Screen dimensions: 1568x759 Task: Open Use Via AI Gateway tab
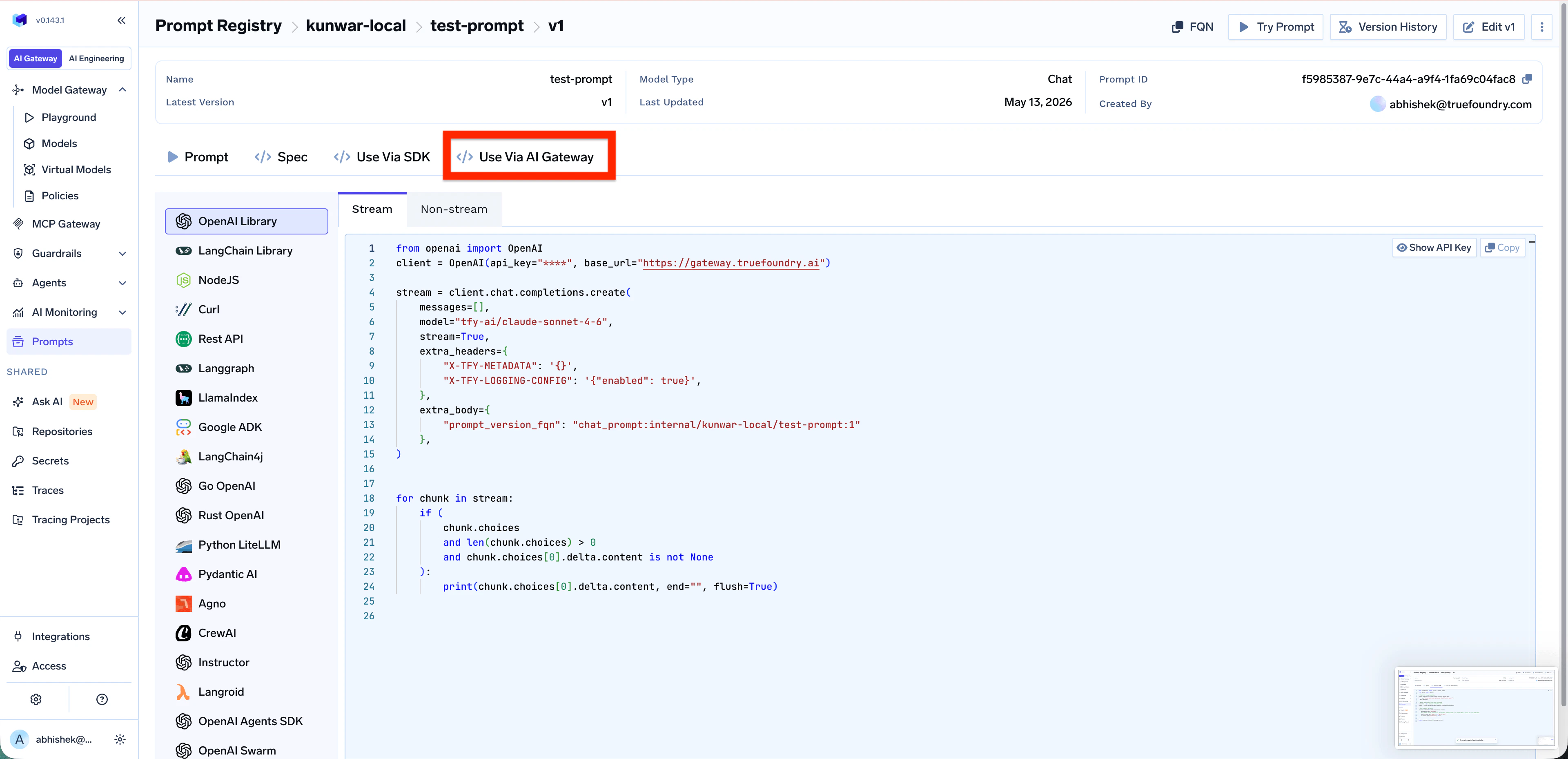525,156
